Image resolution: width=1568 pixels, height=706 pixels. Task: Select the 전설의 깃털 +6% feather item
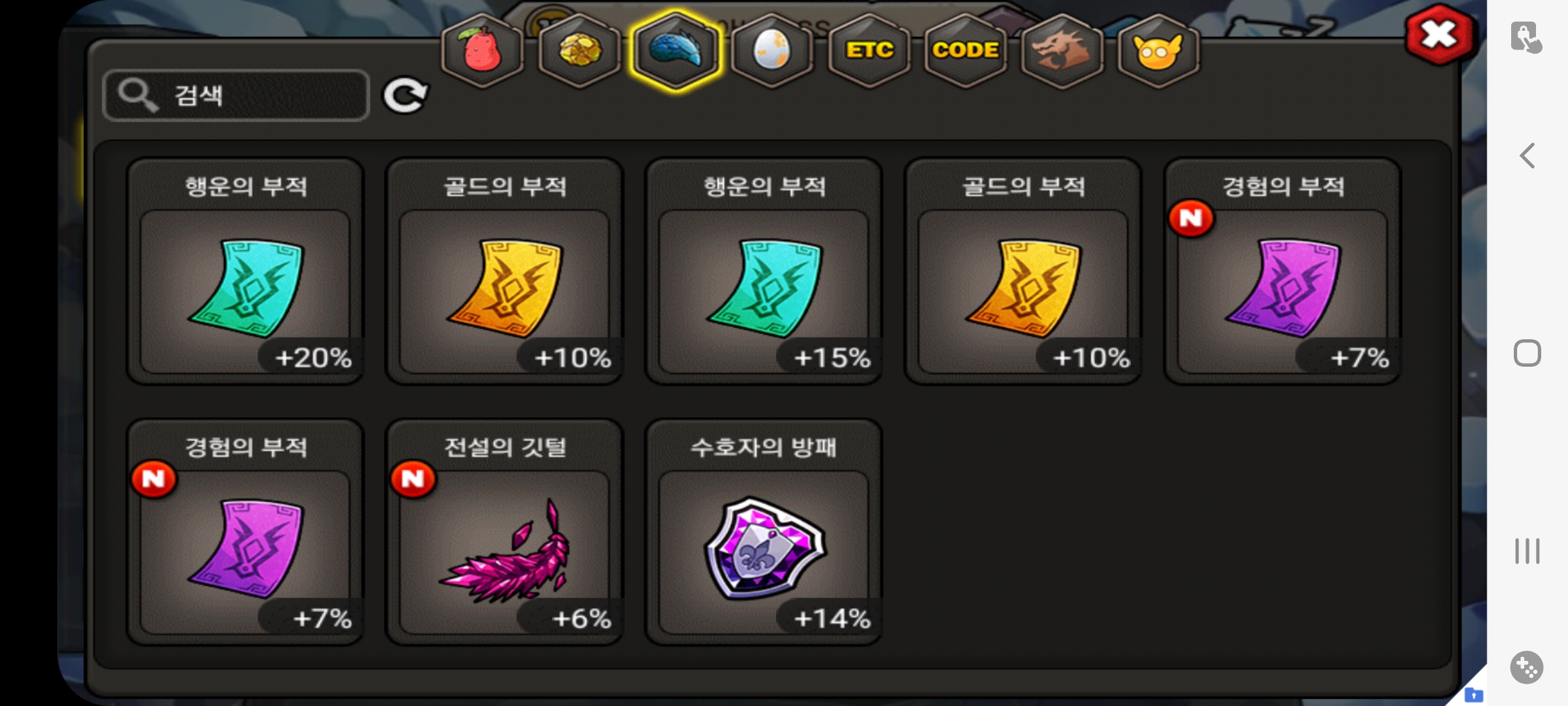pos(504,532)
